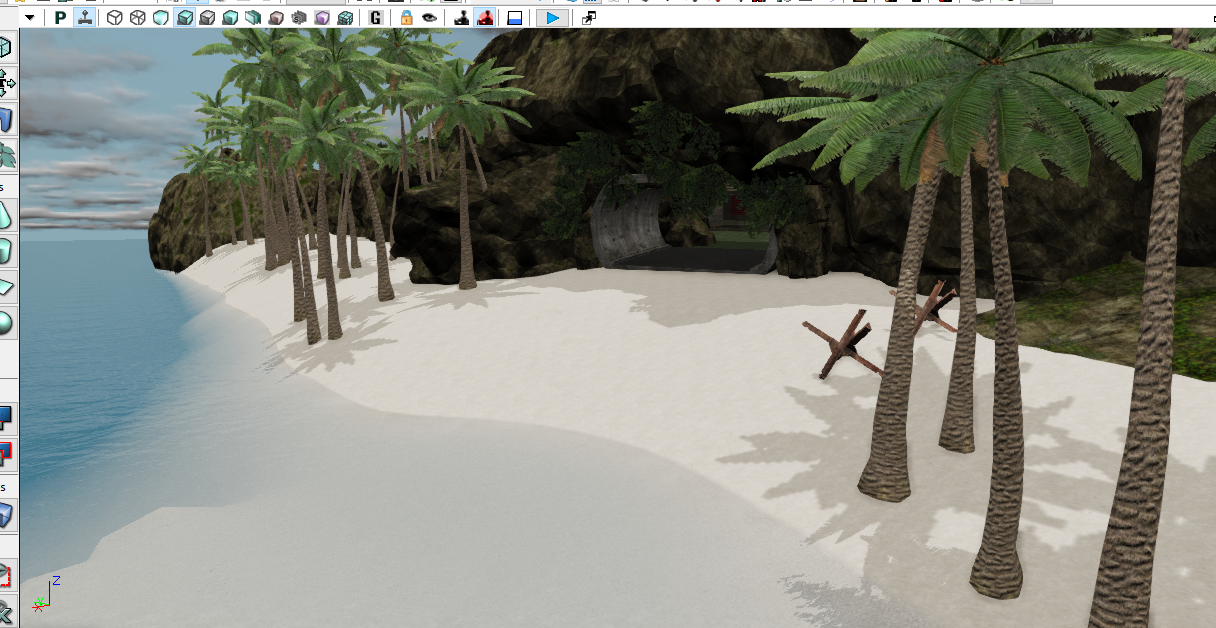
Task: Select the brush wireframe view mode cube
Action: [x=114, y=18]
